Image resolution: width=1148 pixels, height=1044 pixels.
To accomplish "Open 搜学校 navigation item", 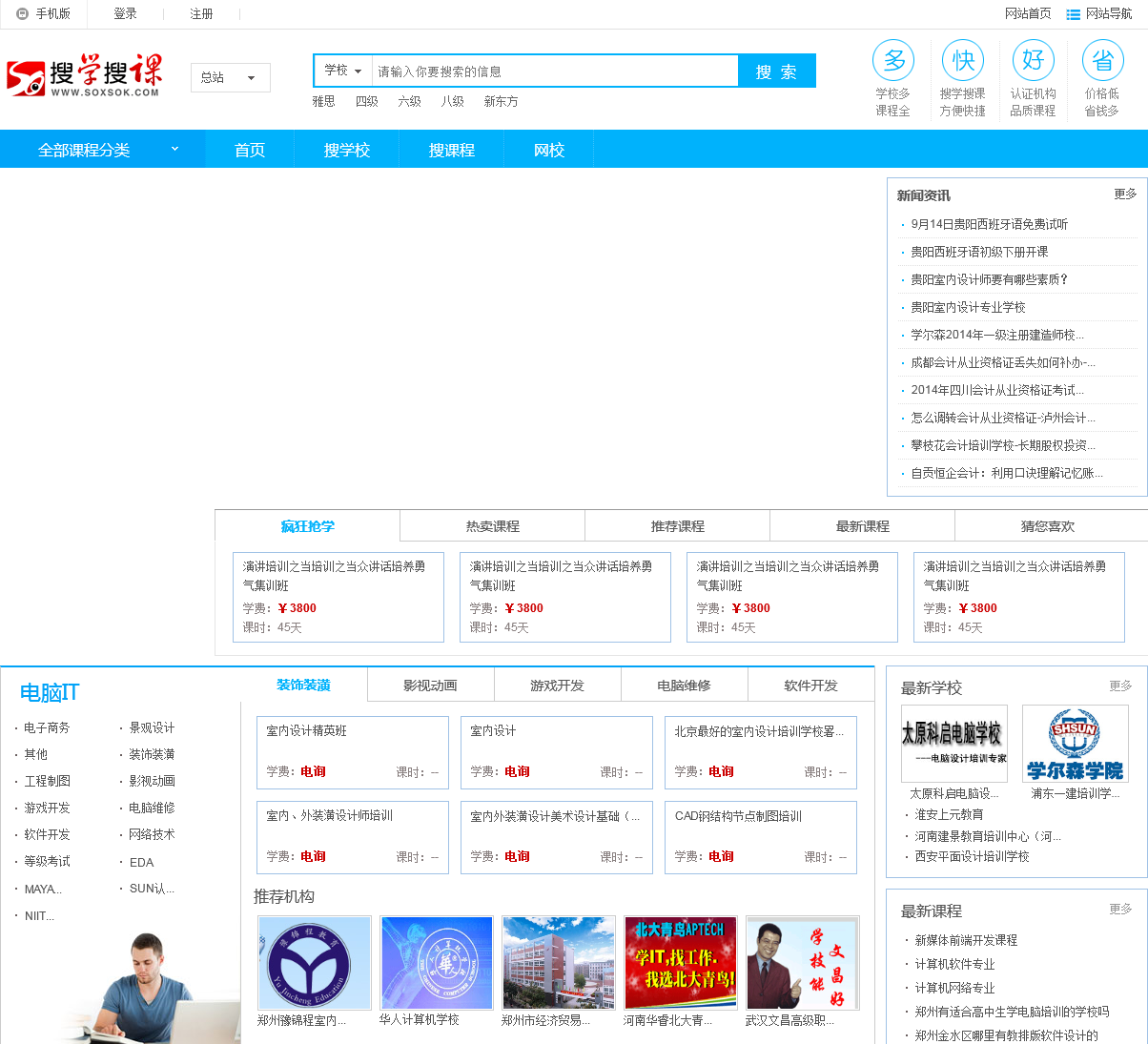I will click(347, 150).
